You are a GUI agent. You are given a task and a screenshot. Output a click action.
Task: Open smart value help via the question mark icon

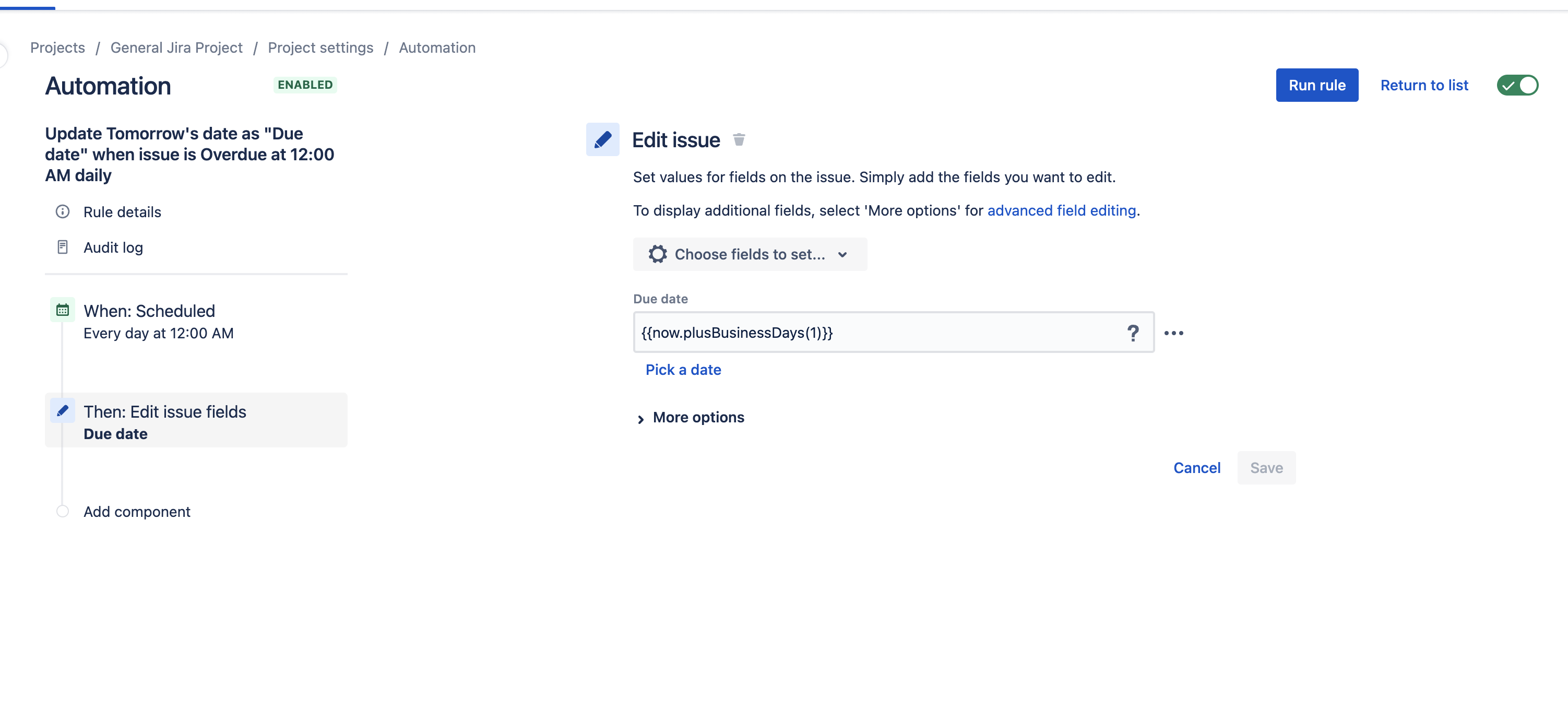point(1133,333)
